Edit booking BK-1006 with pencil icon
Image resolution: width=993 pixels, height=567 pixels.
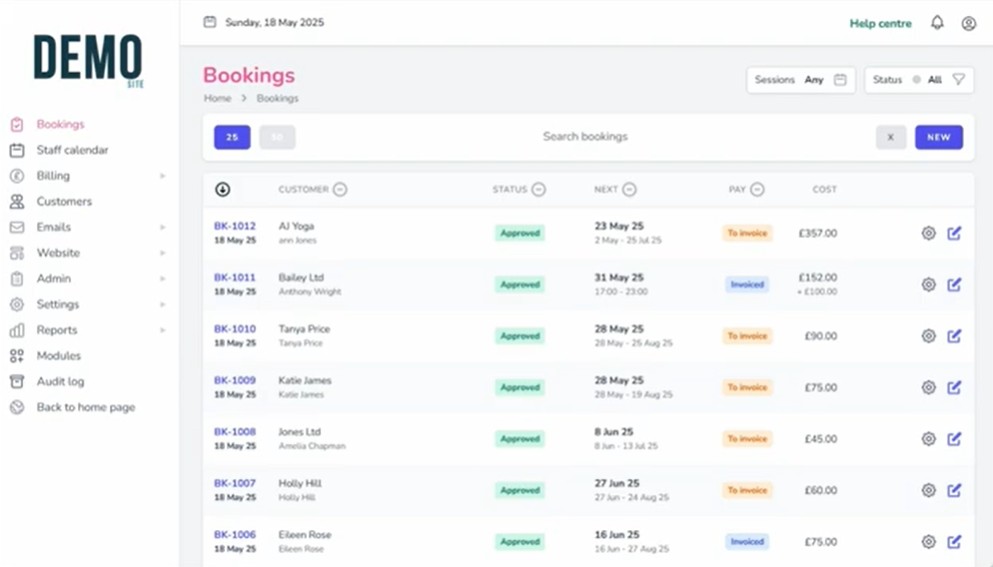point(954,542)
